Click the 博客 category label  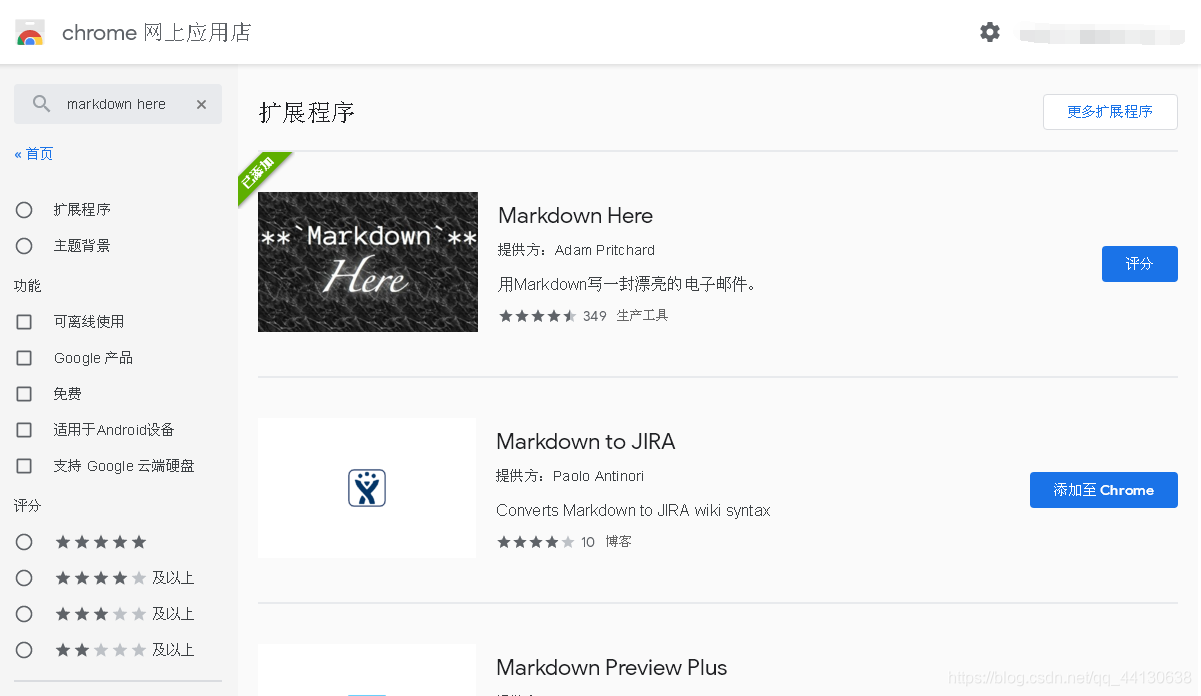[618, 542]
